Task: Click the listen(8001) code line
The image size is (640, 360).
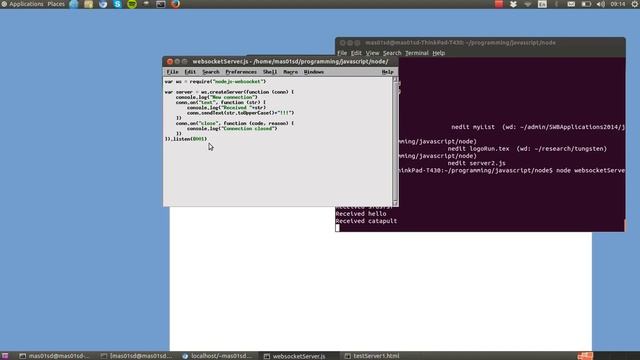Action: pyautogui.click(x=186, y=139)
